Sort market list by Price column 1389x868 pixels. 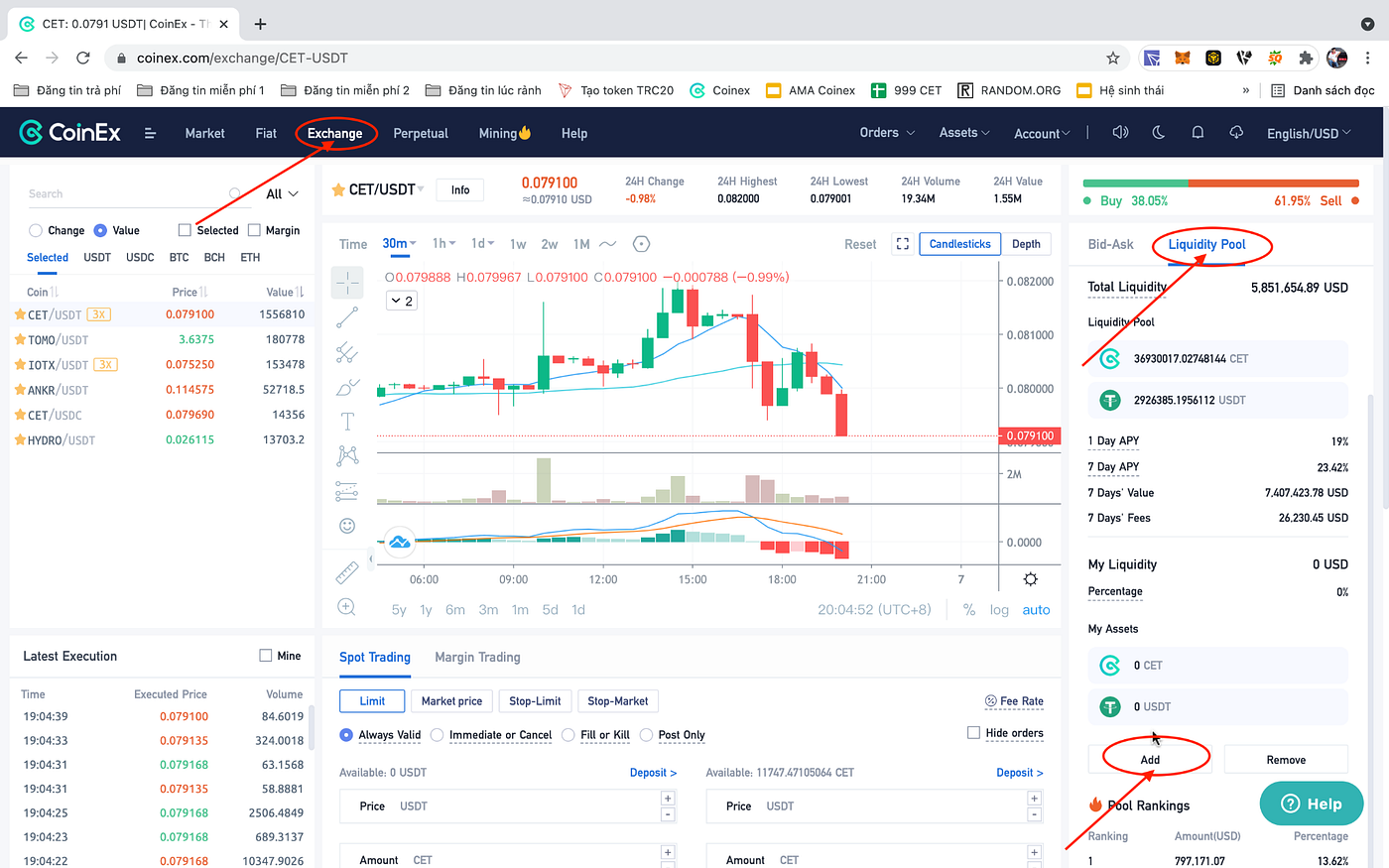click(189, 293)
